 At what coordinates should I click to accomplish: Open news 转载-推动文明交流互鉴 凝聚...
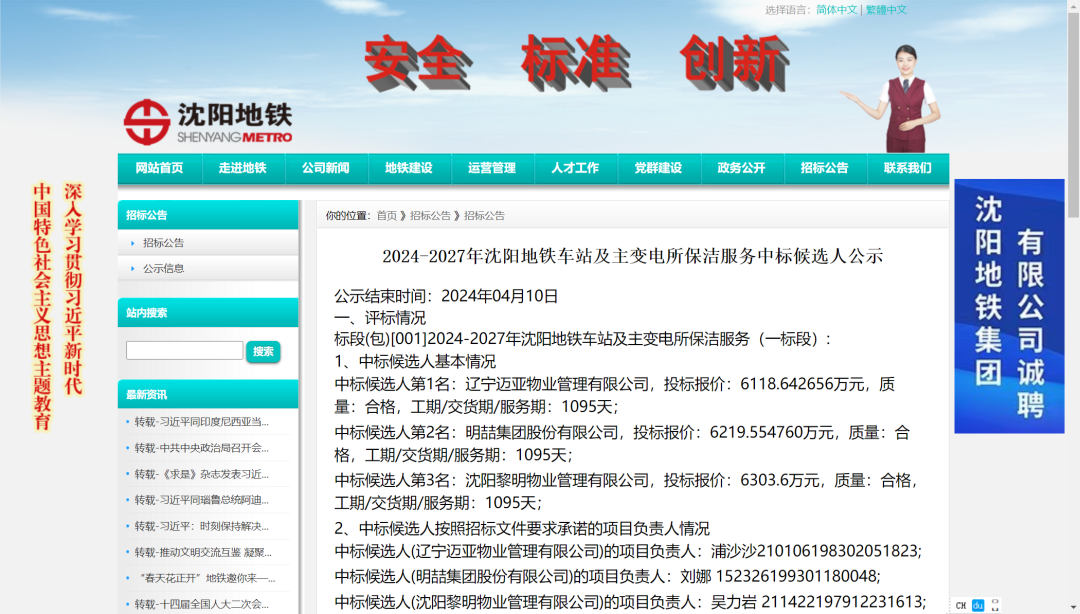tap(202, 552)
